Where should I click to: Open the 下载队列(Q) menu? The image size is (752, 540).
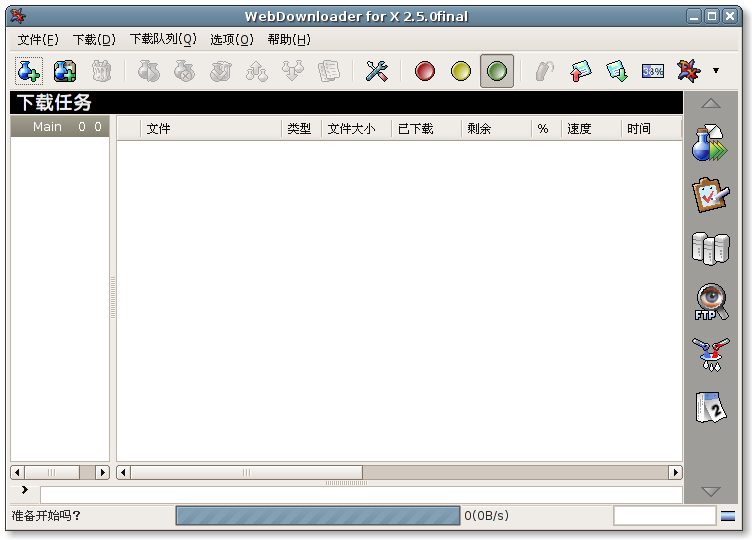click(163, 39)
